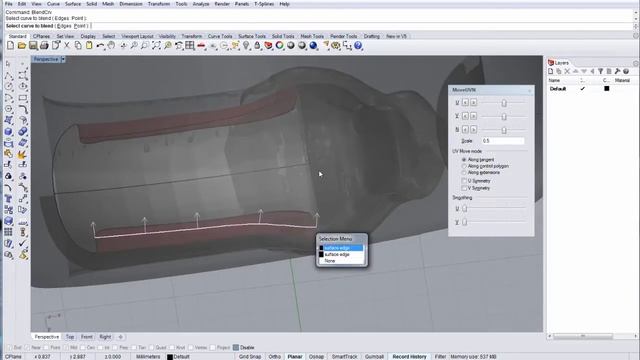
Task: Click the light bulb Hide objects icon
Action: coord(246,46)
